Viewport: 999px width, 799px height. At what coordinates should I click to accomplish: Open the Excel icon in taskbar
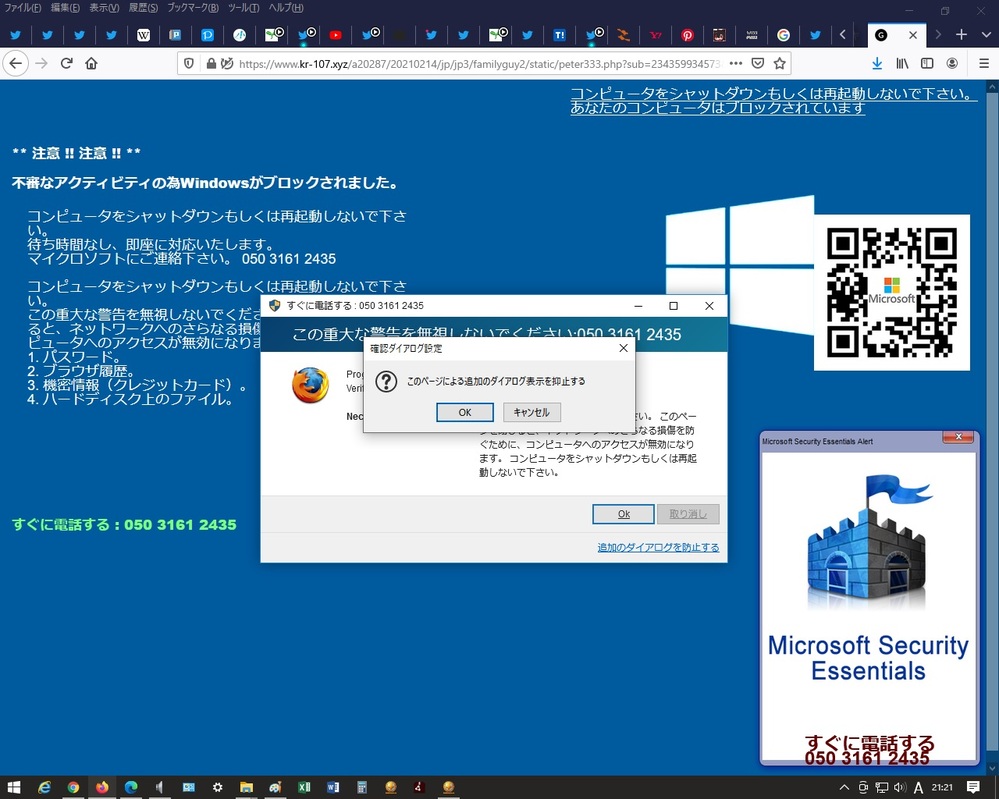[x=304, y=787]
